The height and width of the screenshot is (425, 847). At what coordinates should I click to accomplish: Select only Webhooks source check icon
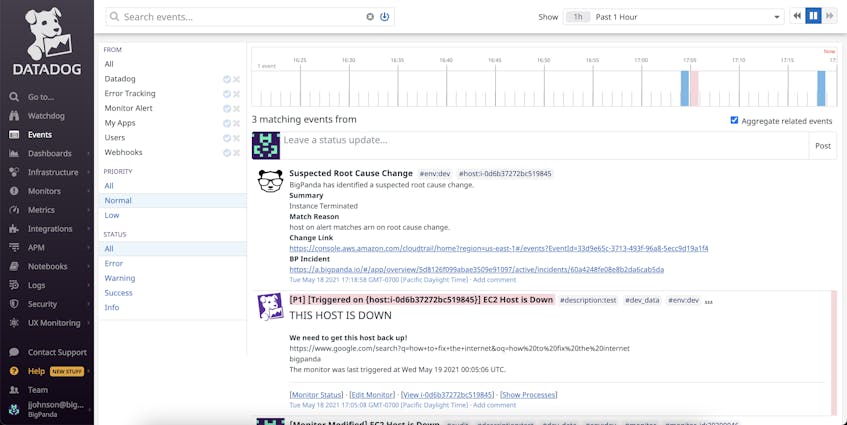click(227, 153)
